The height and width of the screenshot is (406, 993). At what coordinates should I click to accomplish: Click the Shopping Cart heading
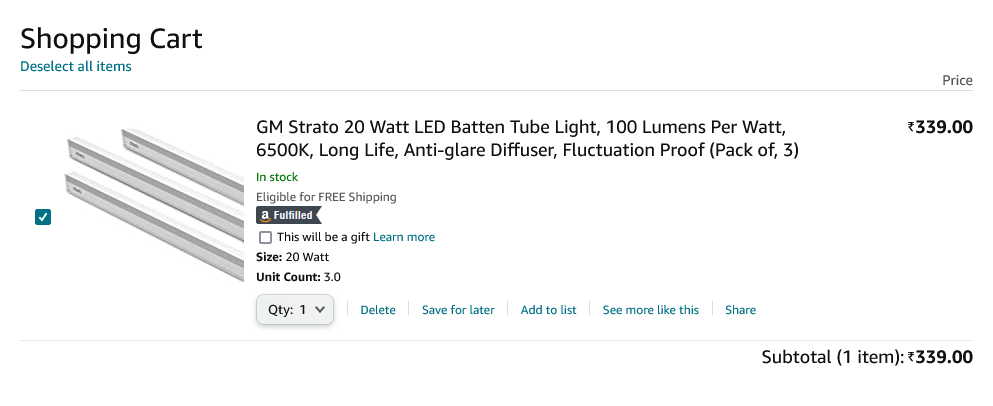[111, 39]
